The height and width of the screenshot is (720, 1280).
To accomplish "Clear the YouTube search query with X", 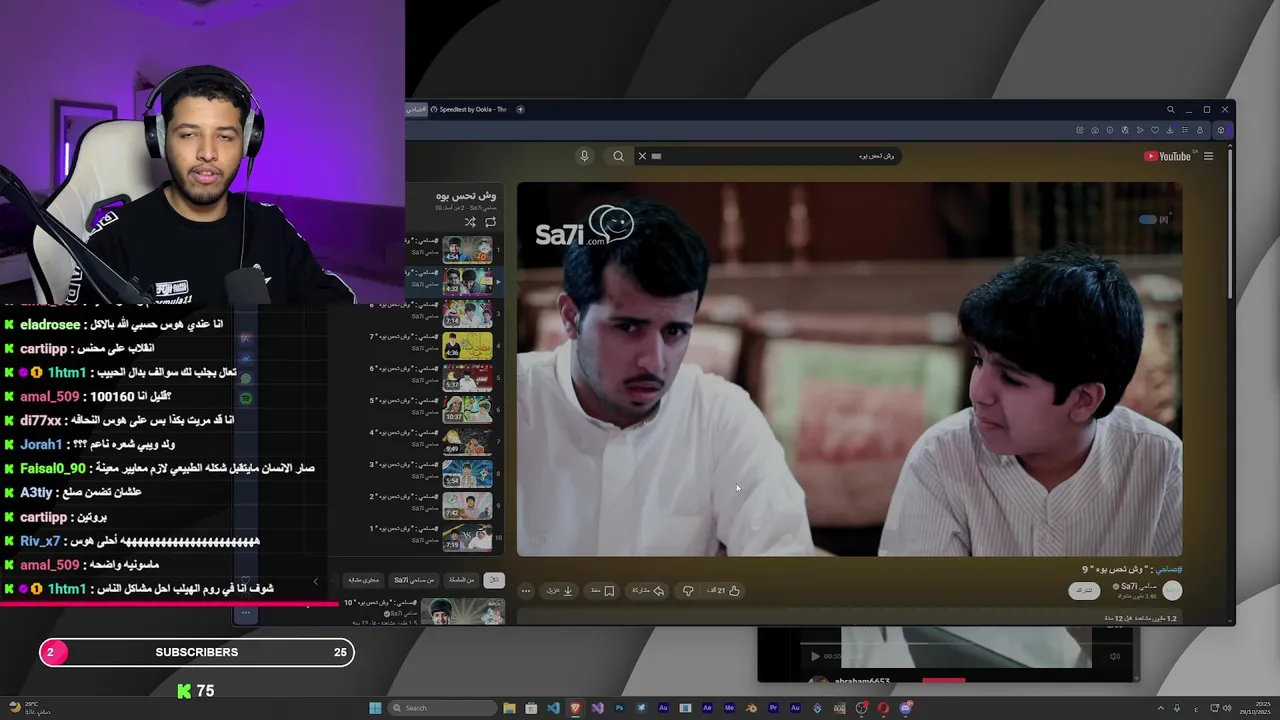I will (642, 156).
